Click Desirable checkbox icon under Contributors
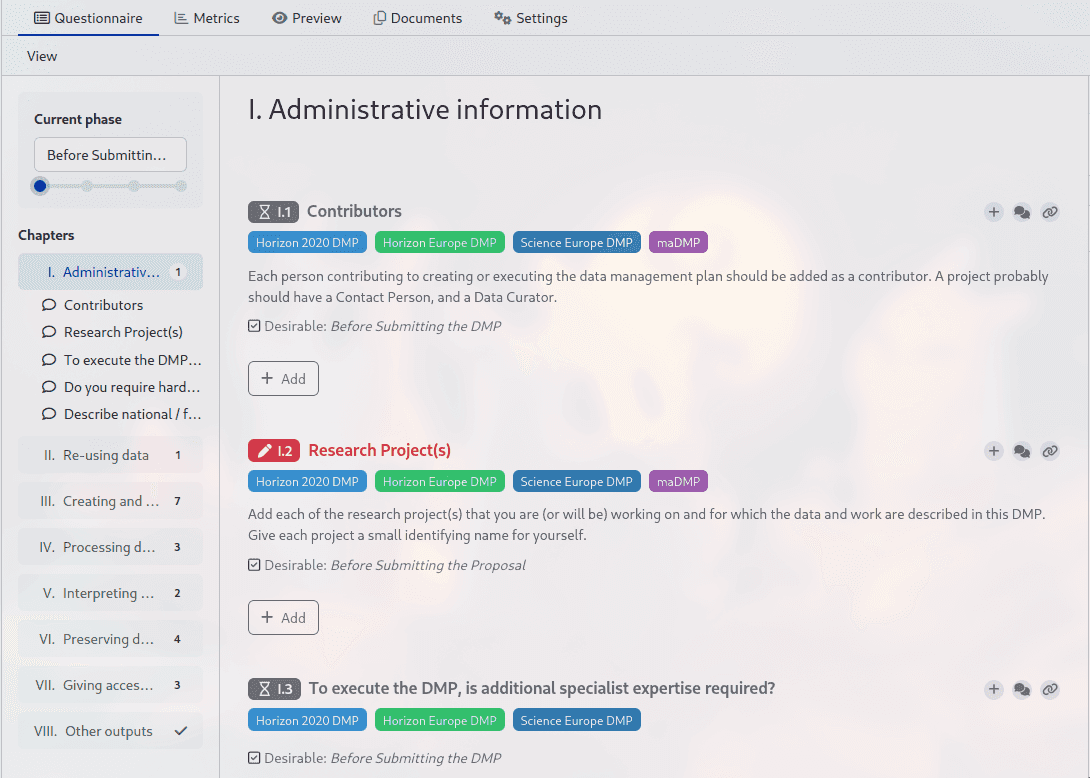This screenshot has width=1090, height=778. pos(254,326)
